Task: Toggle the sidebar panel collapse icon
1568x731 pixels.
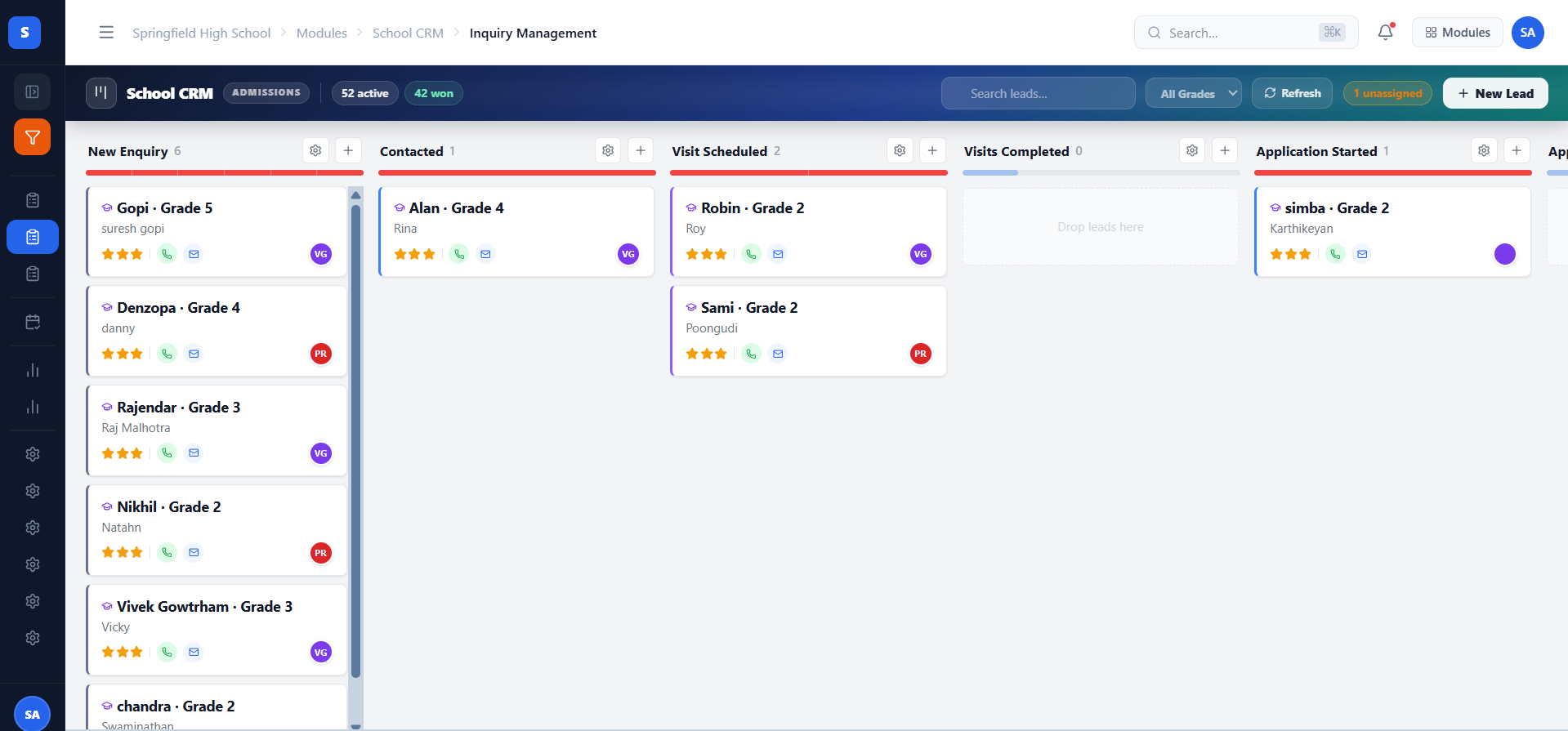Action: click(x=33, y=91)
